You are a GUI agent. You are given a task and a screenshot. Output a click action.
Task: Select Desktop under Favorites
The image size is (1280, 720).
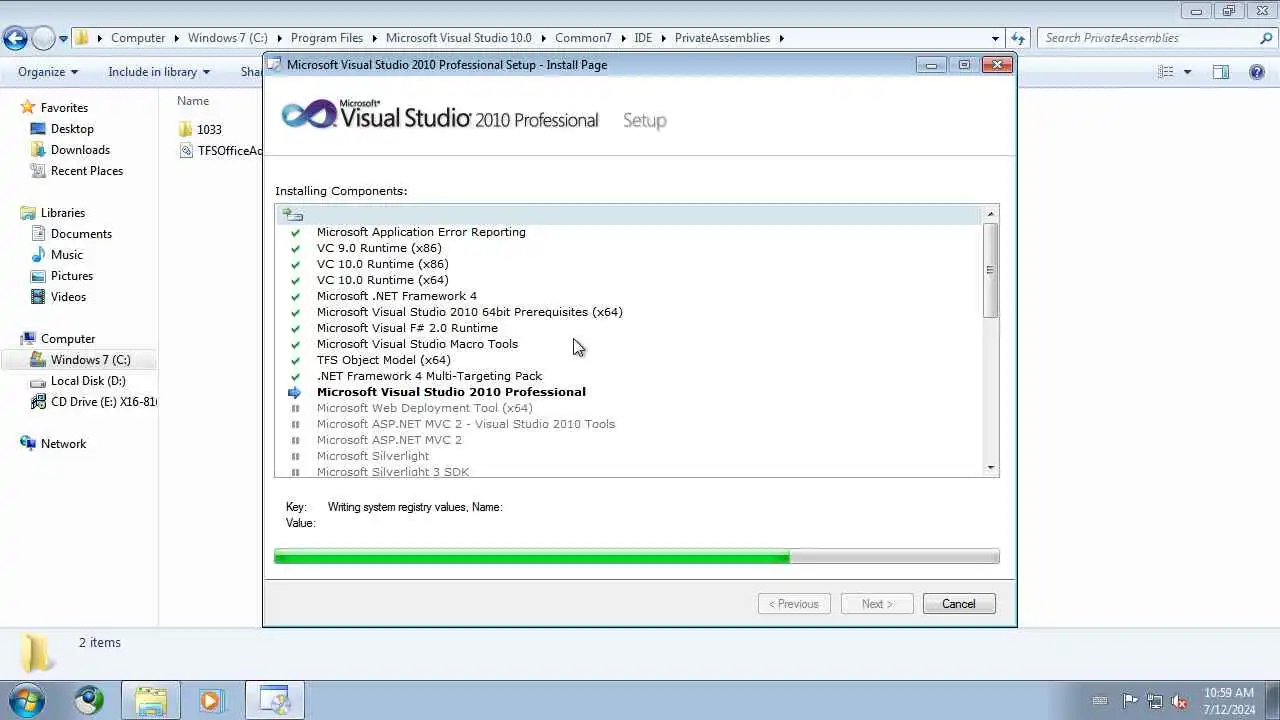[72, 129]
